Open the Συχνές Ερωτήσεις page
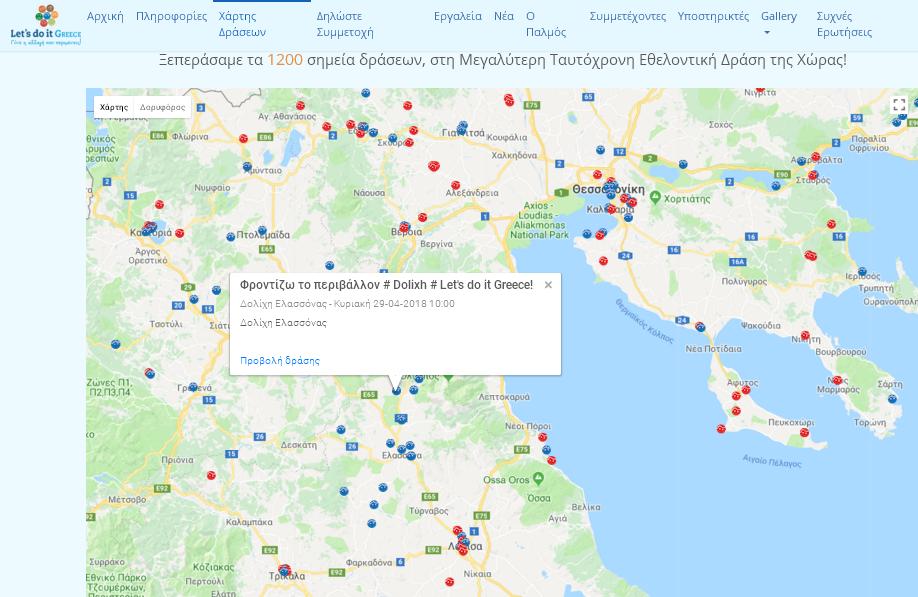The width and height of the screenshot is (918, 597). point(844,24)
